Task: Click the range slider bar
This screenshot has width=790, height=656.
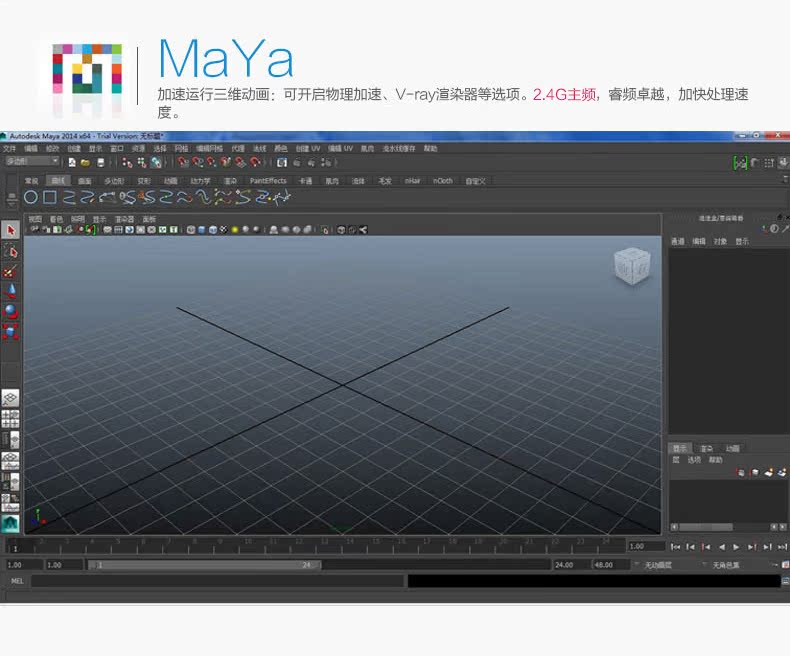Action: coord(205,565)
